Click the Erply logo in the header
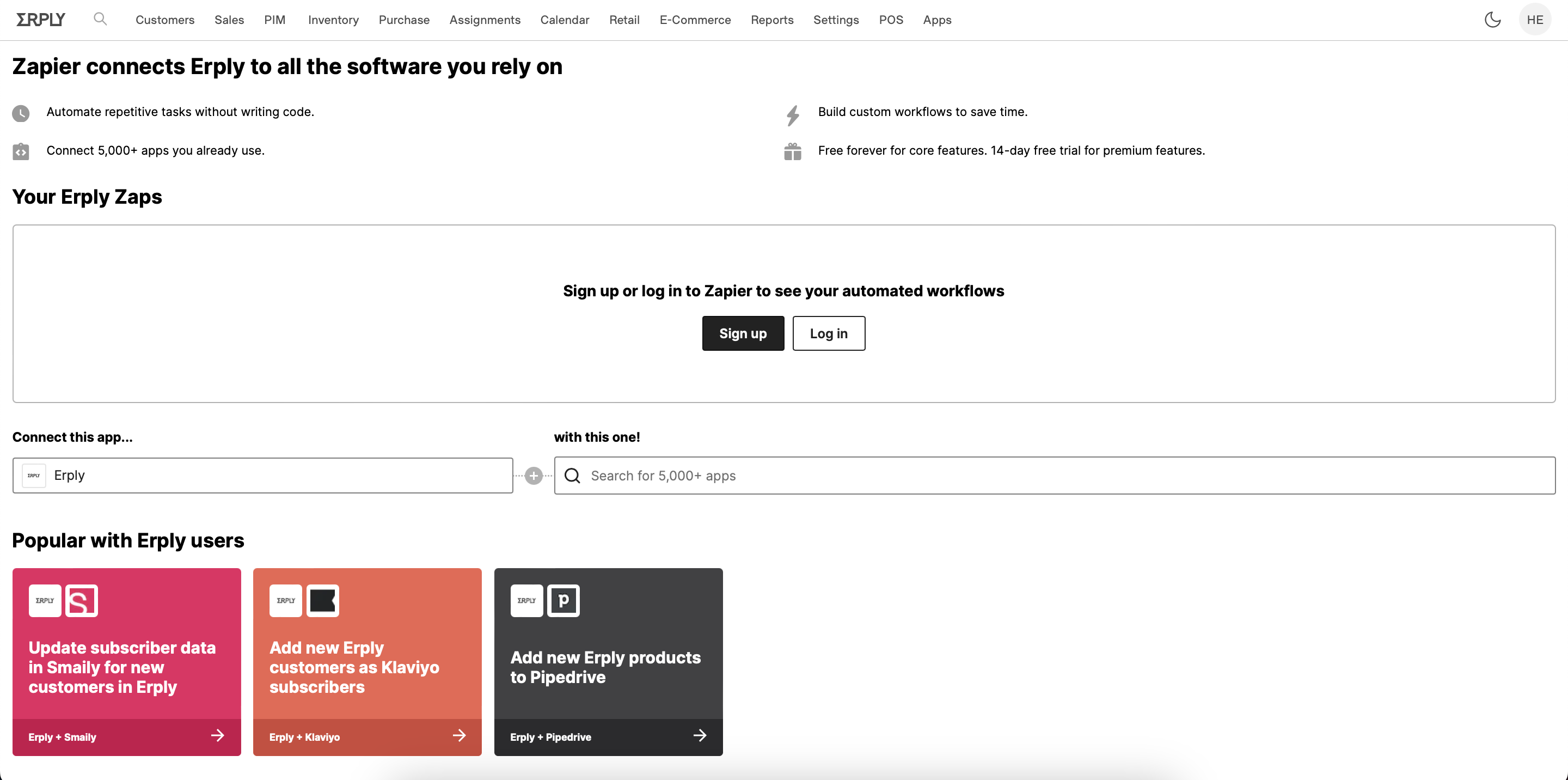Screen dimensions: 1568x780 tap(40, 20)
